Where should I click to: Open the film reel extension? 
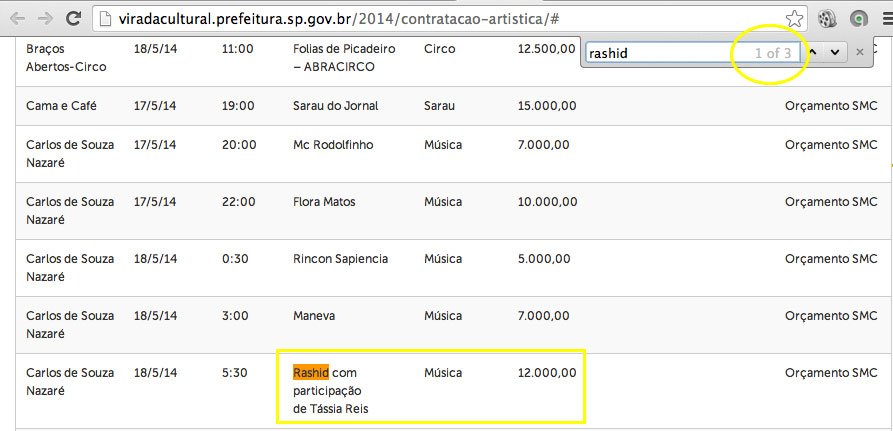(x=826, y=18)
